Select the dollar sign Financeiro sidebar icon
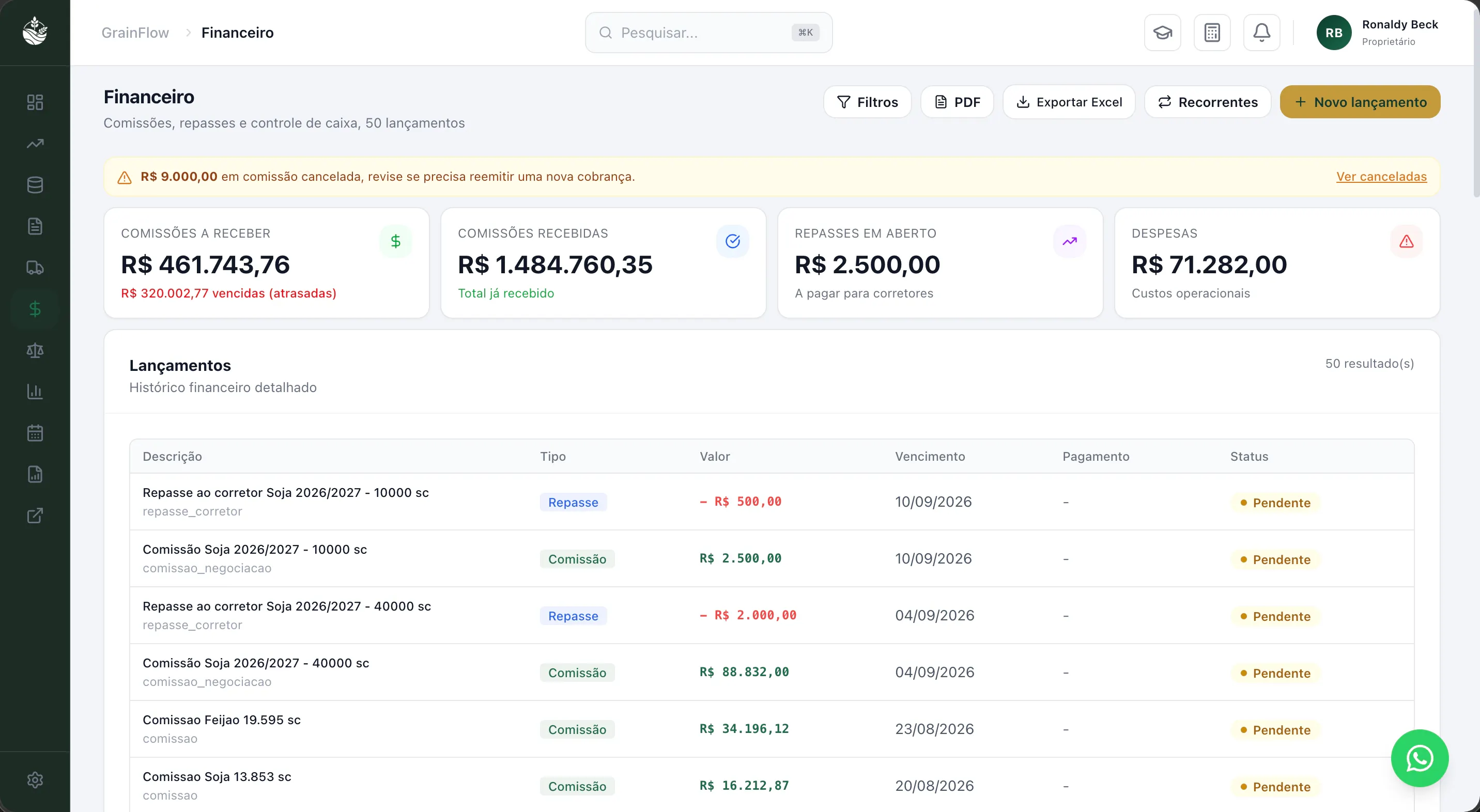Viewport: 1480px width, 812px height. tap(35, 309)
